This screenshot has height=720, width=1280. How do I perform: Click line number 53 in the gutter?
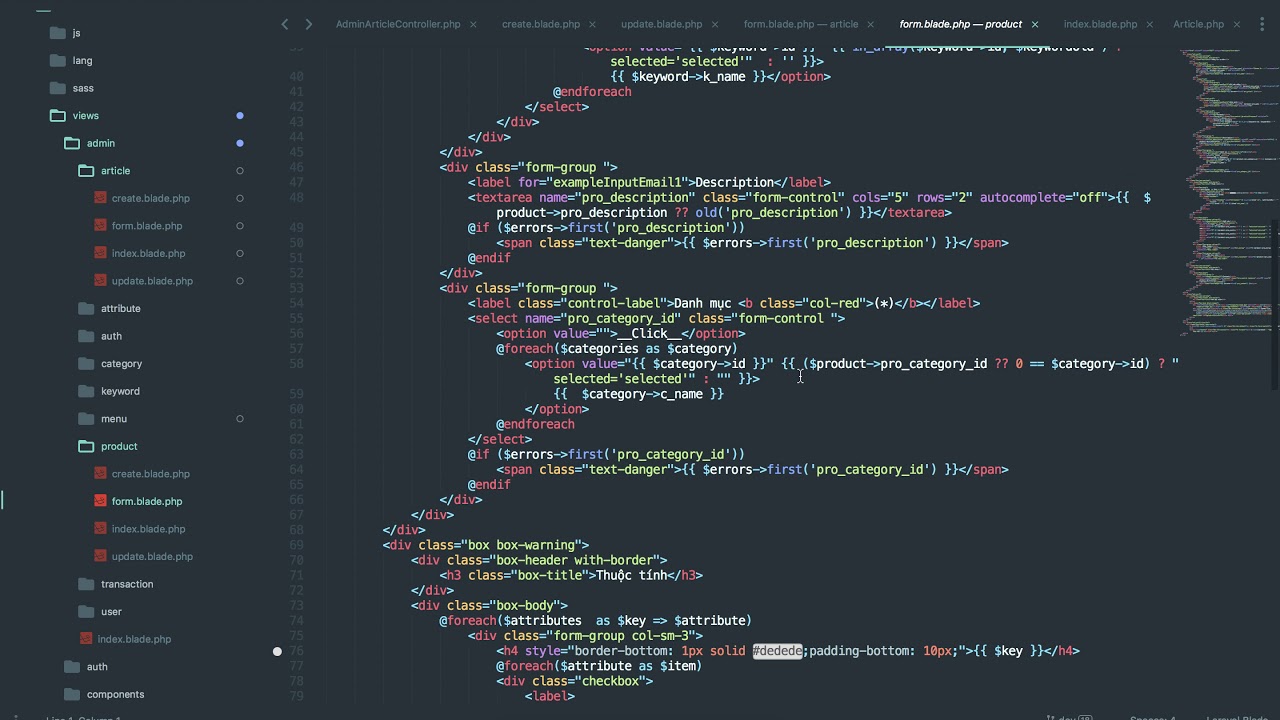click(296, 288)
